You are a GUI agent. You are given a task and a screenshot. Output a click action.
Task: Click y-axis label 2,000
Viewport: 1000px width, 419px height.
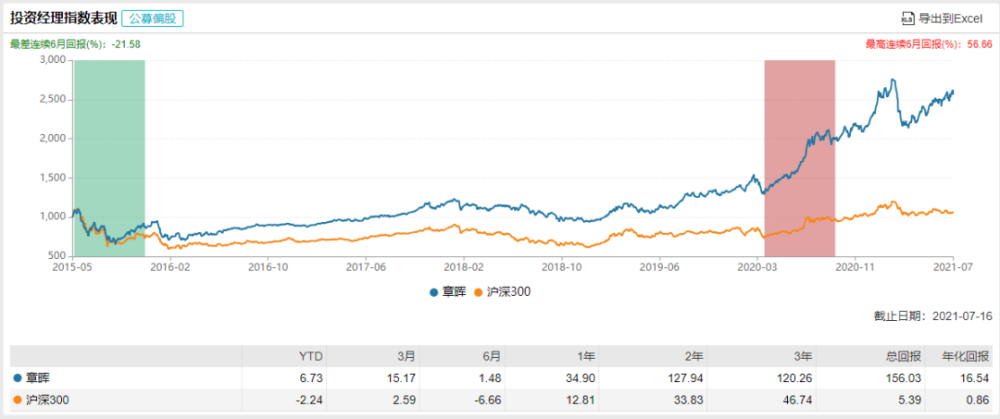pyautogui.click(x=54, y=138)
